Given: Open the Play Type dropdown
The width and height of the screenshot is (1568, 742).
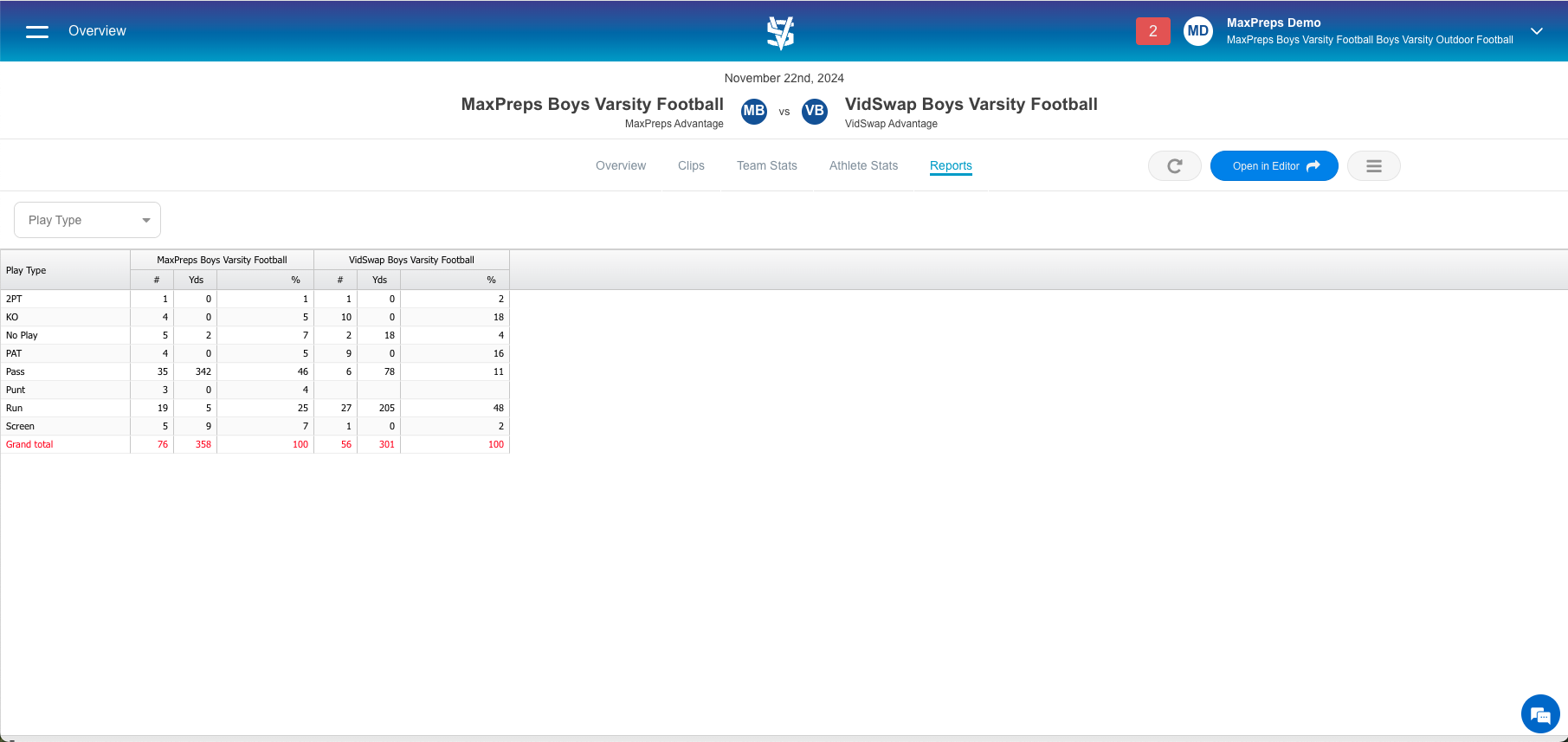Looking at the screenshot, I should [x=87, y=220].
